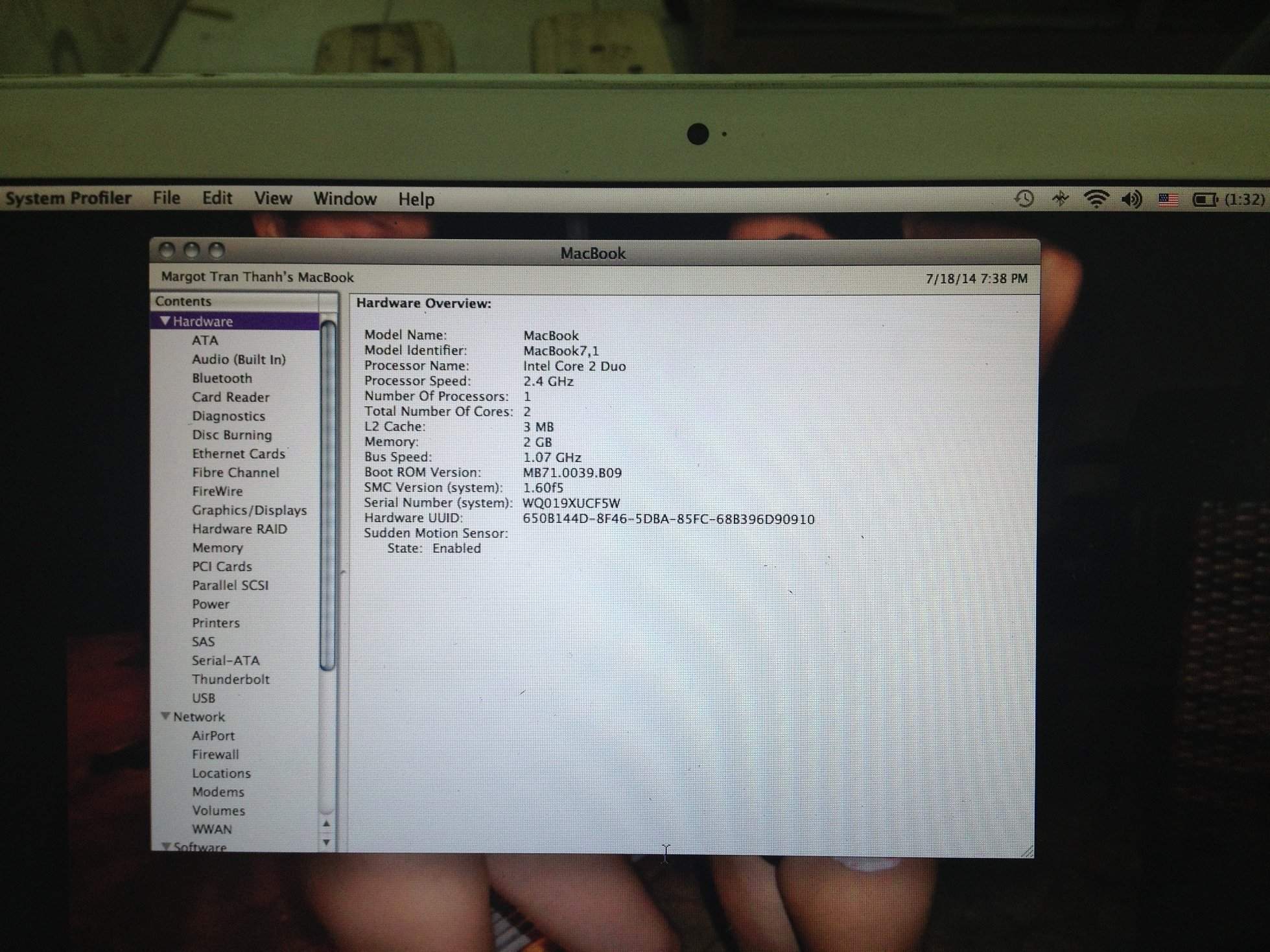Click the Hardware Overview heading
1270x952 pixels.
[x=424, y=303]
